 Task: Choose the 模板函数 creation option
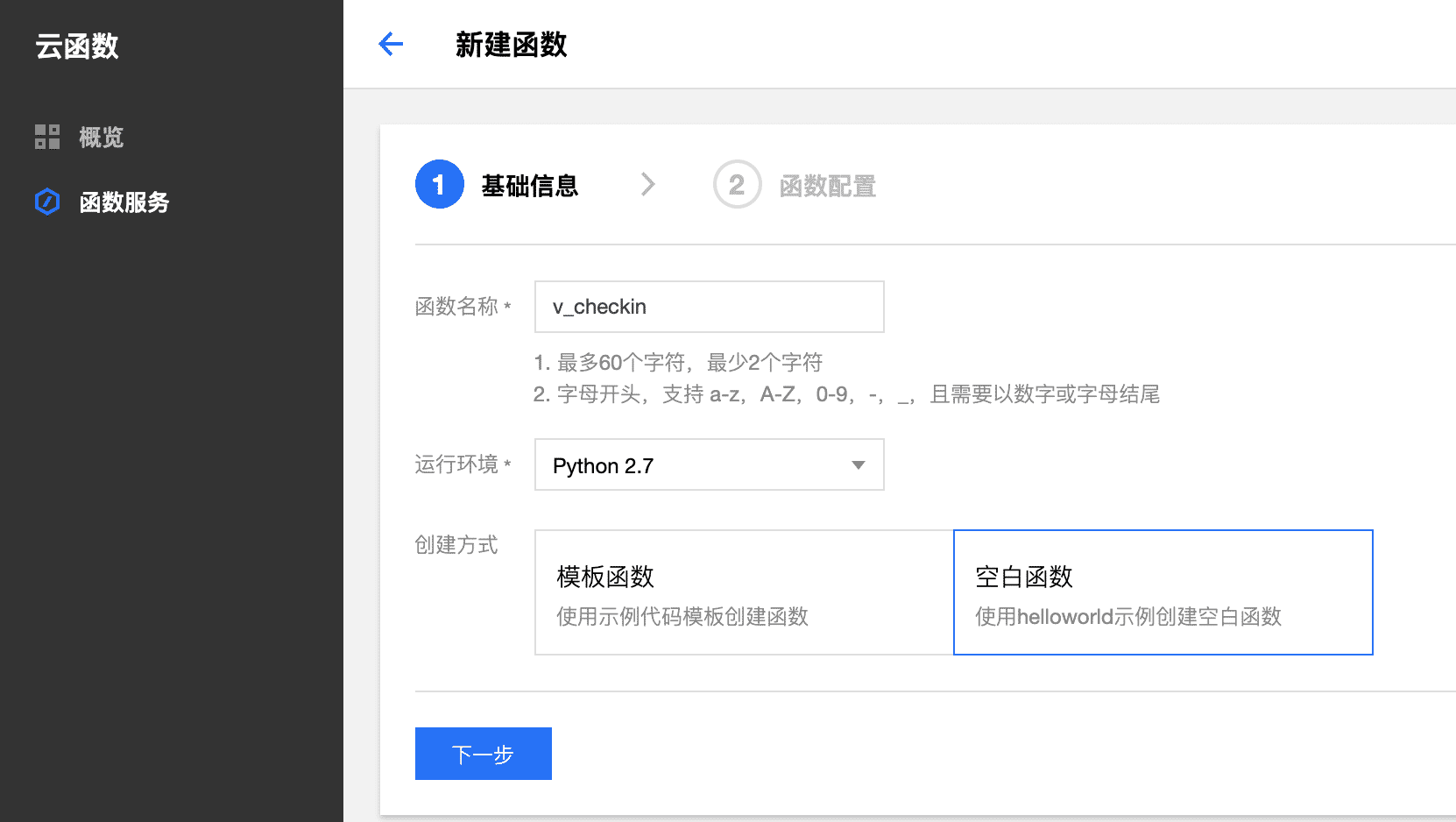pyautogui.click(x=744, y=592)
